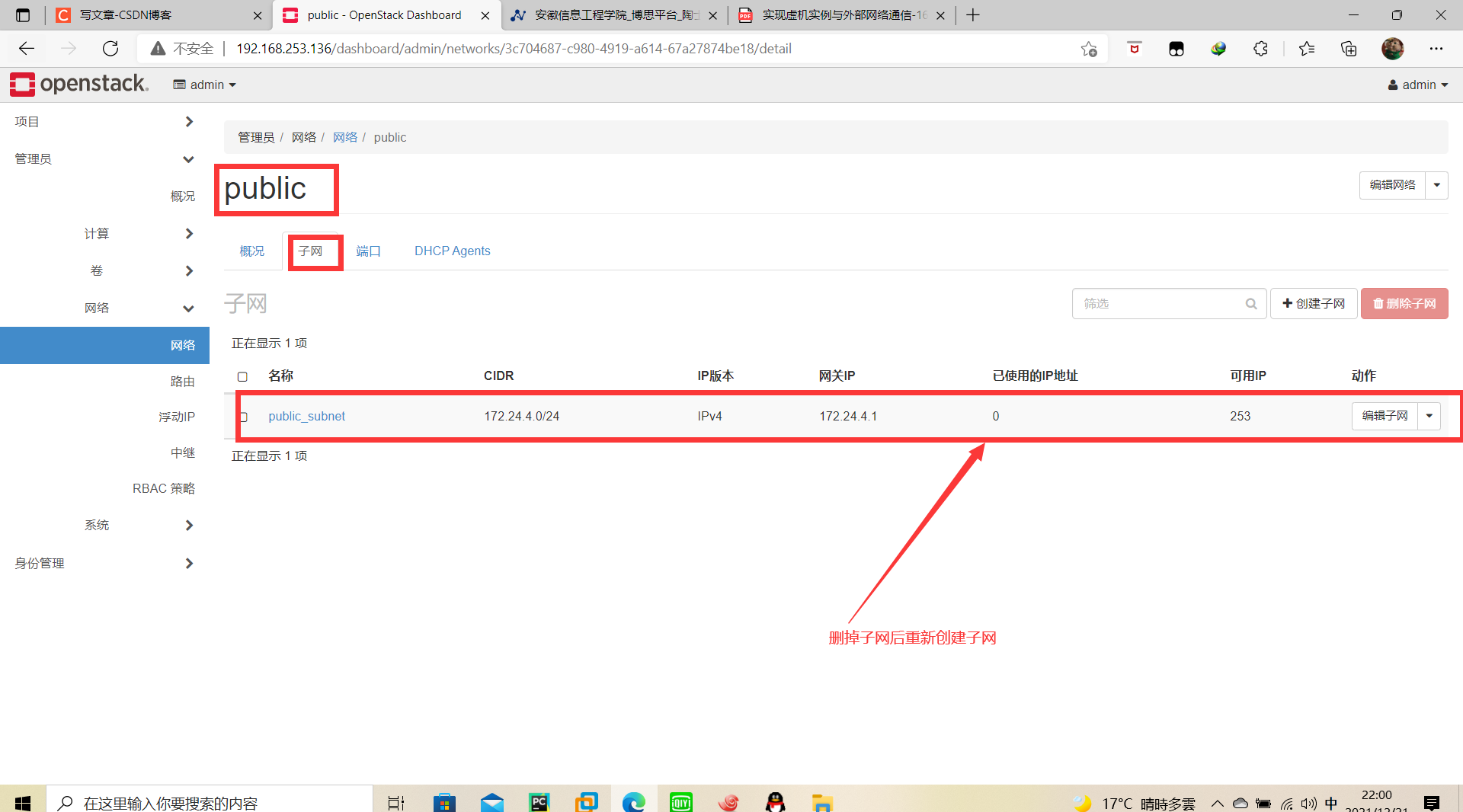Launch Microsoft Store from the taskbar
This screenshot has height=812, width=1463.
coord(444,802)
